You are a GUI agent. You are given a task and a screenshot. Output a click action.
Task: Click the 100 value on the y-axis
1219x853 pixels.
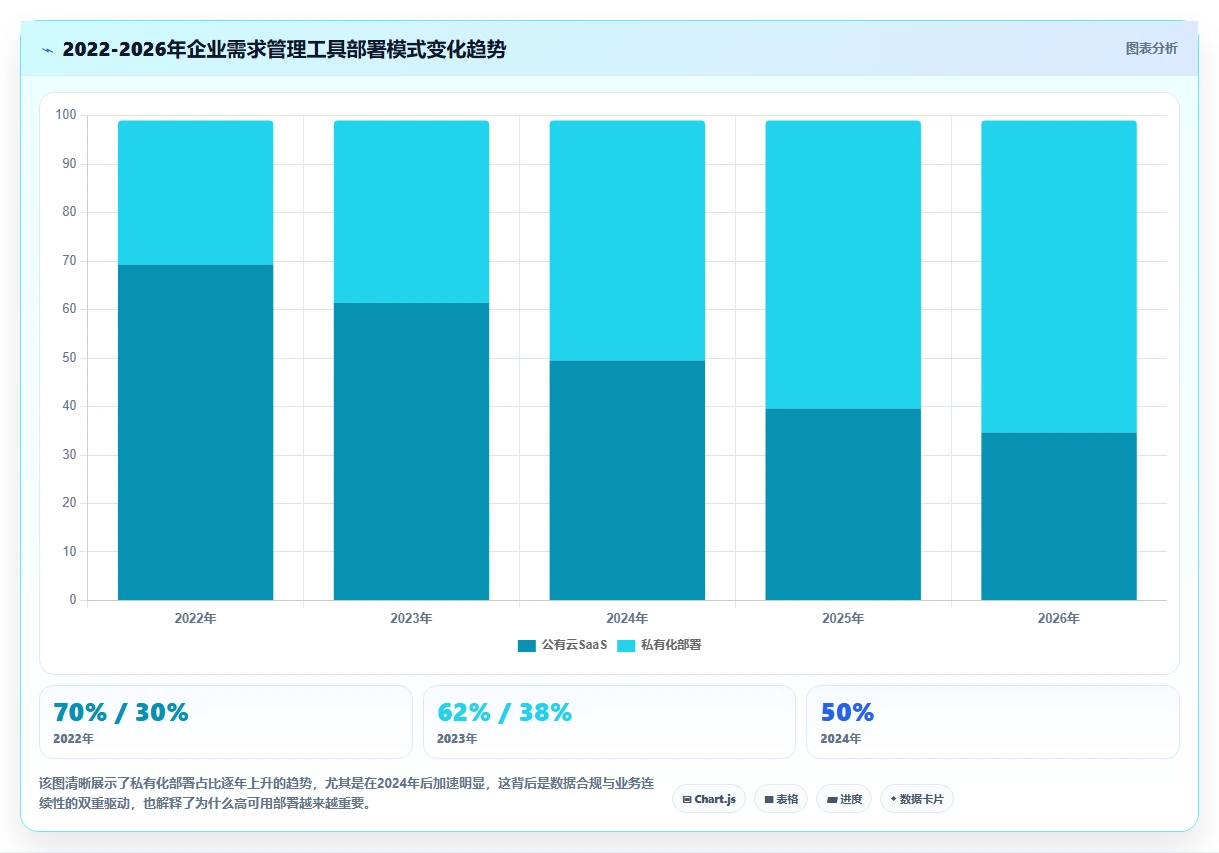click(x=66, y=115)
